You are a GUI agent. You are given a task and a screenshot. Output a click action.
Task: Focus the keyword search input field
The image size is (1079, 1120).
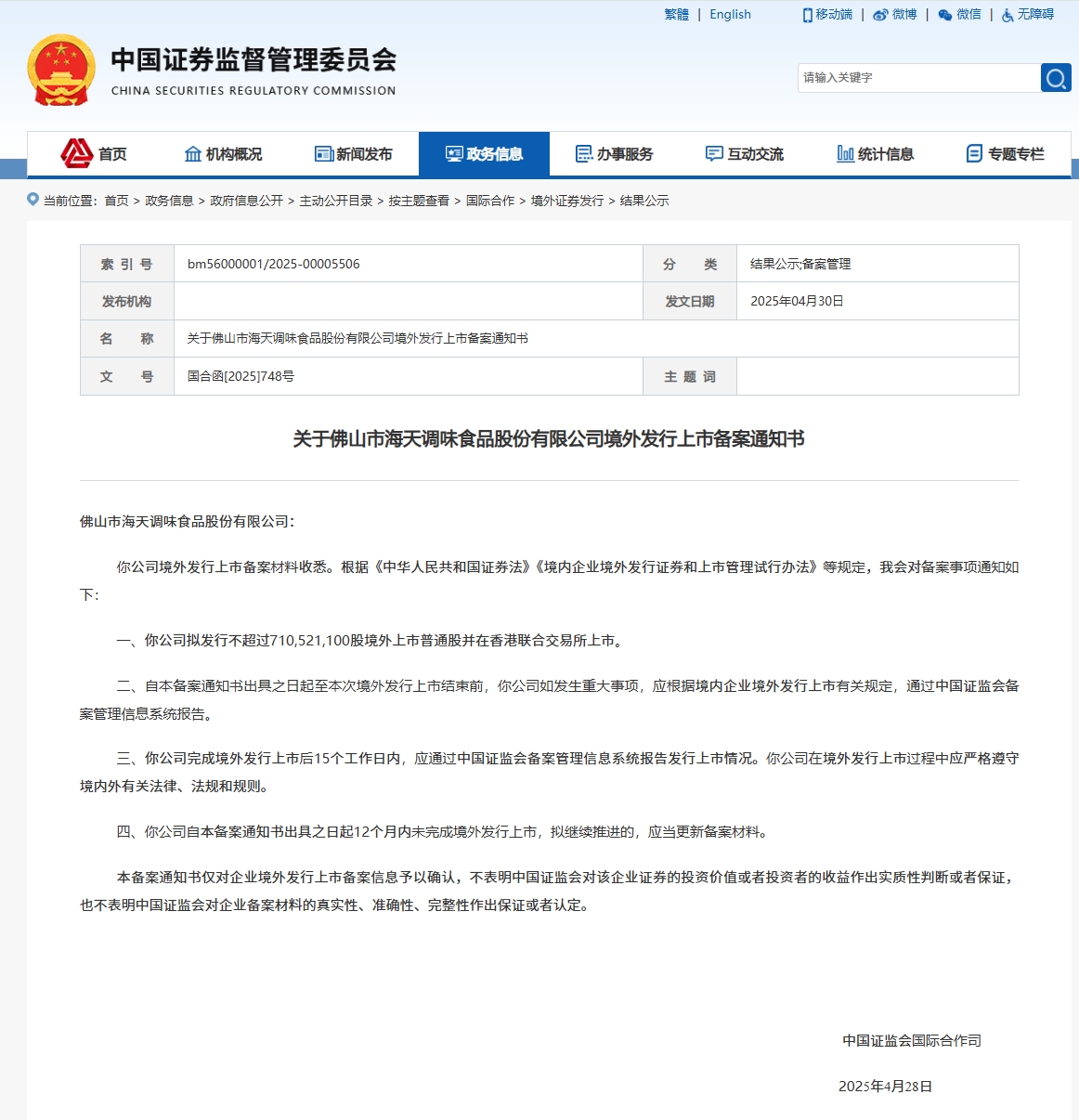click(919, 78)
